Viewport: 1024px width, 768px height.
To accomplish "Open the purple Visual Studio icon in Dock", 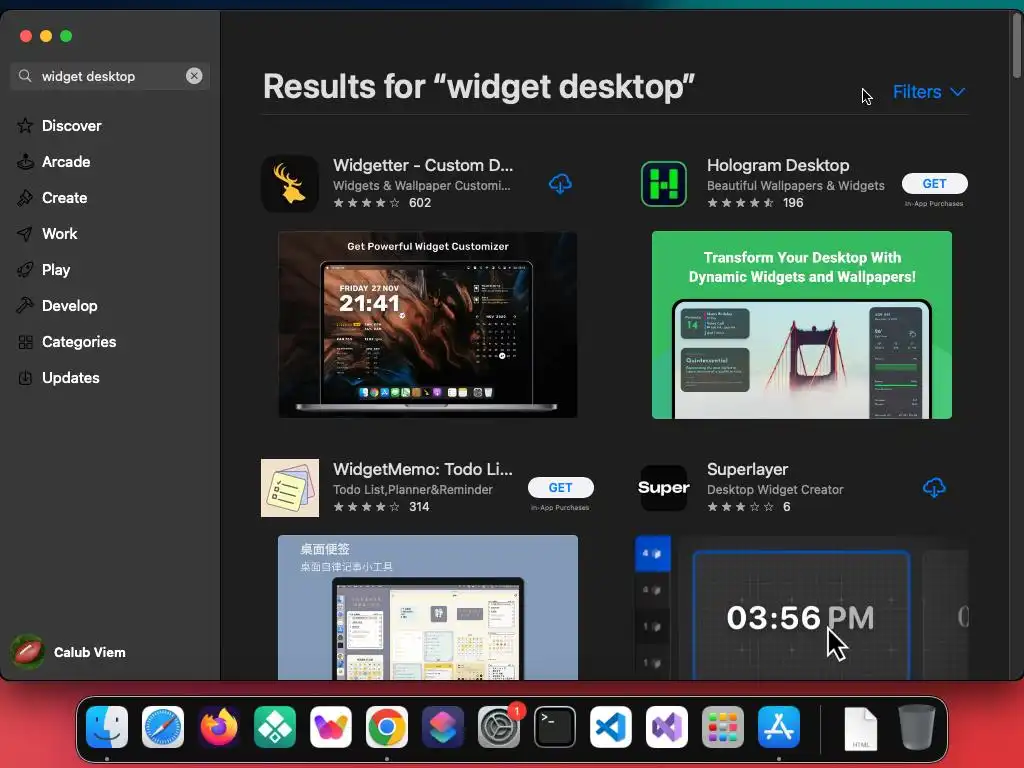I will [667, 727].
